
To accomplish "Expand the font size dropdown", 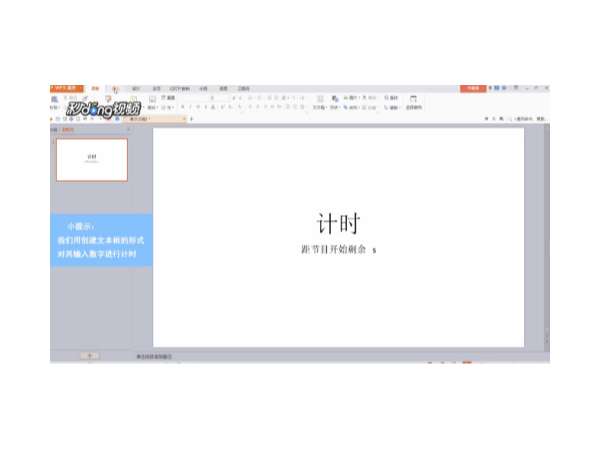I will coord(228,98).
